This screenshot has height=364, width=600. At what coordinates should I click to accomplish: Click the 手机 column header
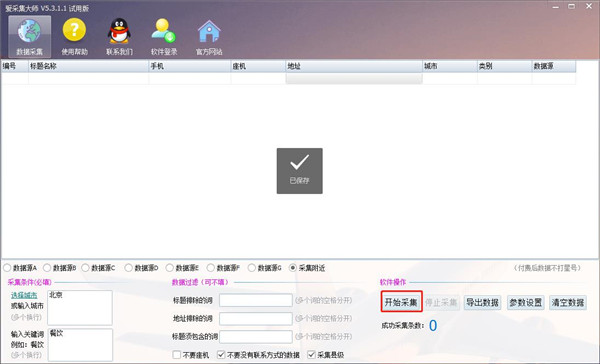(190, 66)
